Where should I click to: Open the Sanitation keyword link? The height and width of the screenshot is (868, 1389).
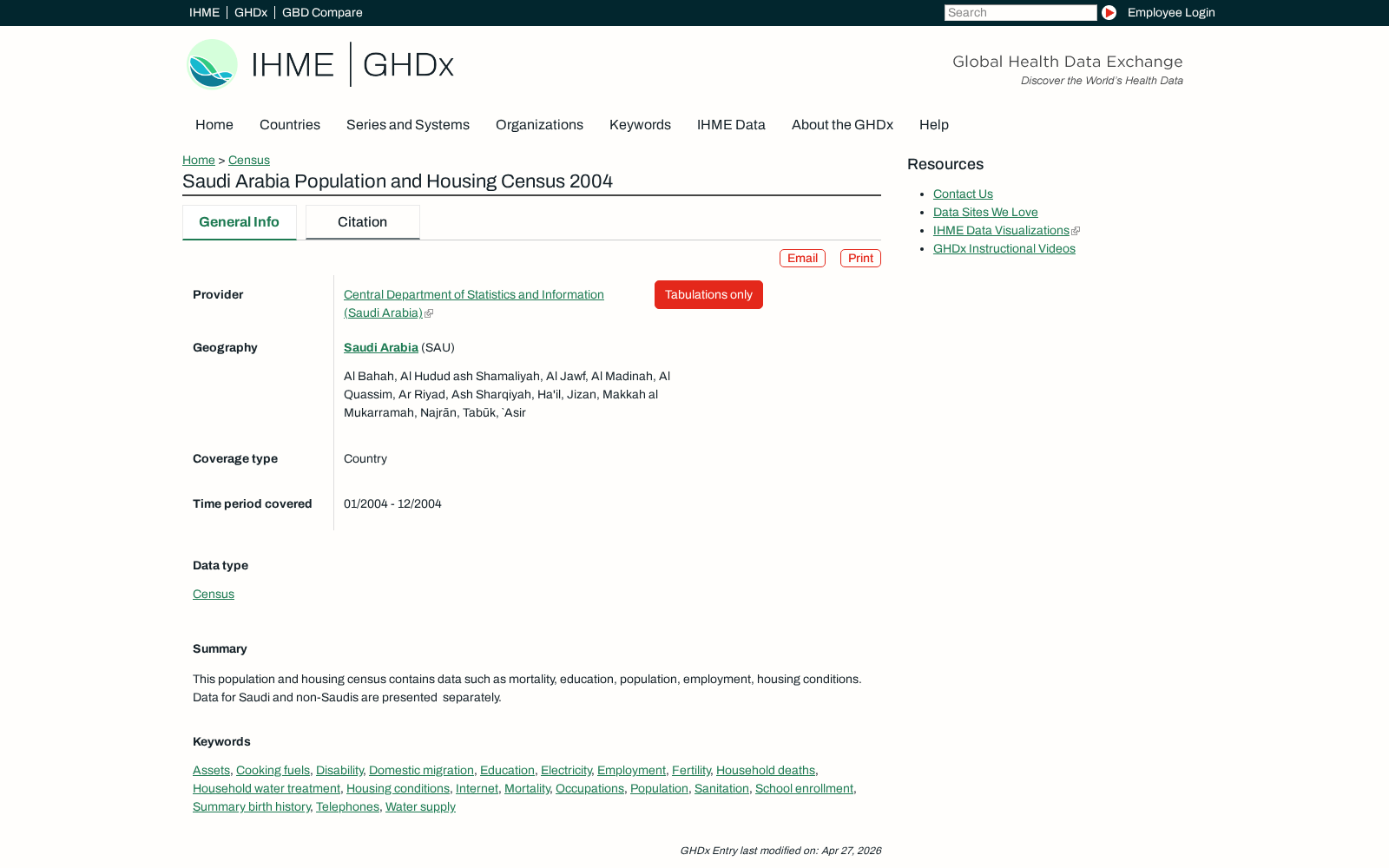721,788
